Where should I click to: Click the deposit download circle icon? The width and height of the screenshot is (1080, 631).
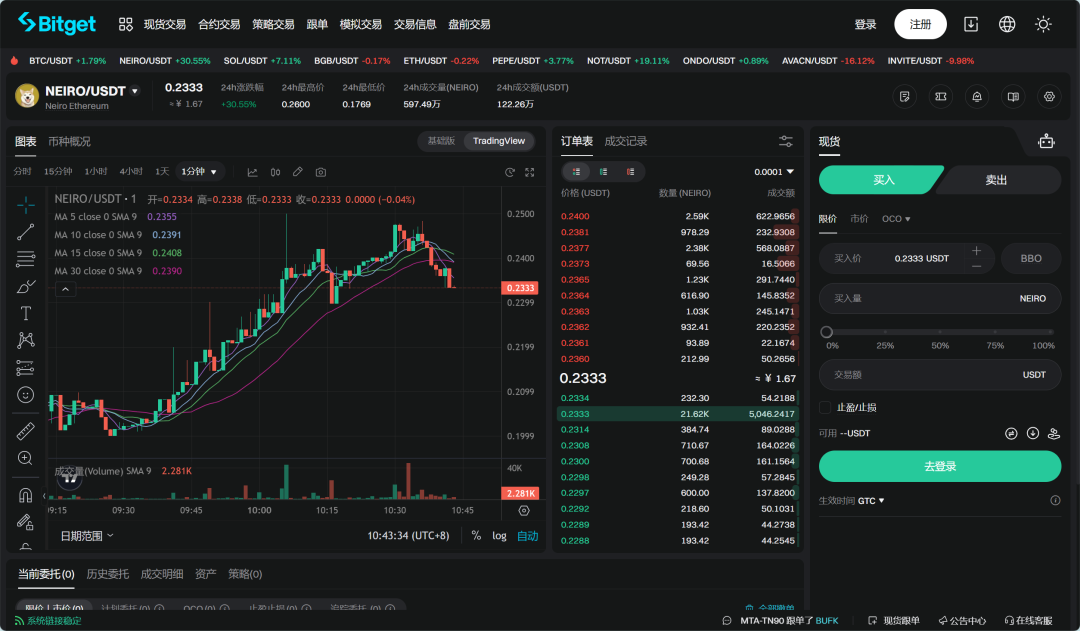[1032, 433]
